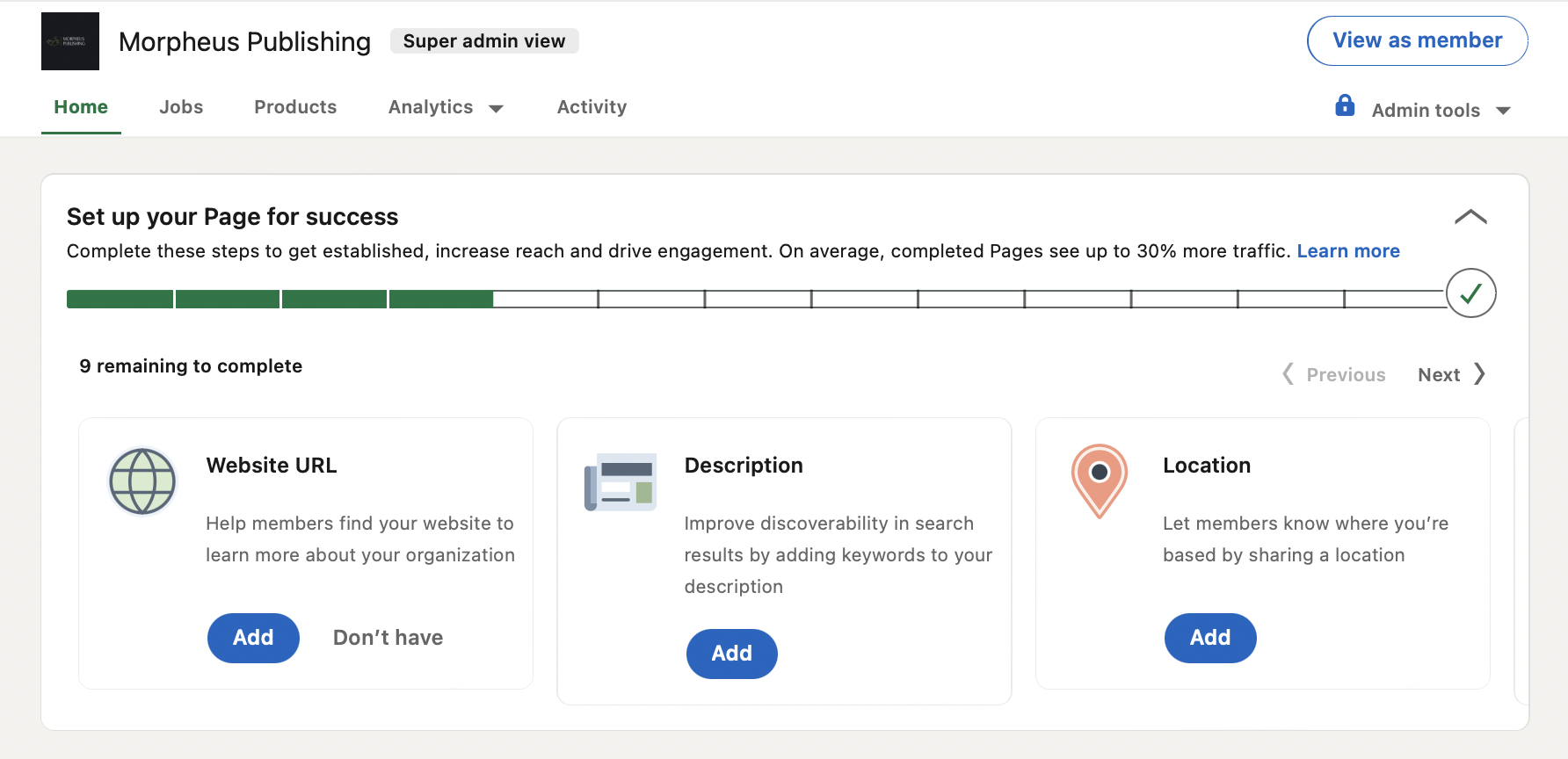The width and height of the screenshot is (1568, 759).
Task: Open the Activity tab
Action: [x=592, y=107]
